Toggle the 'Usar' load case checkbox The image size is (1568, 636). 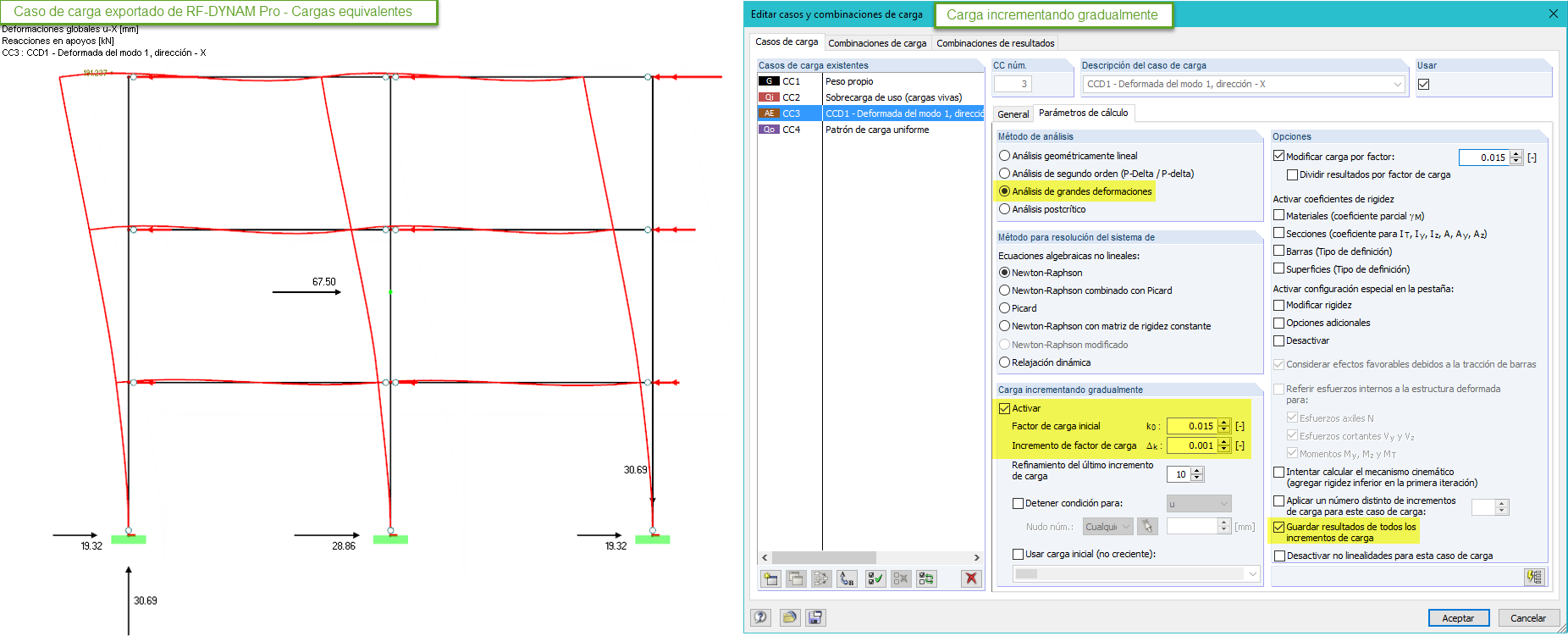tap(1424, 84)
